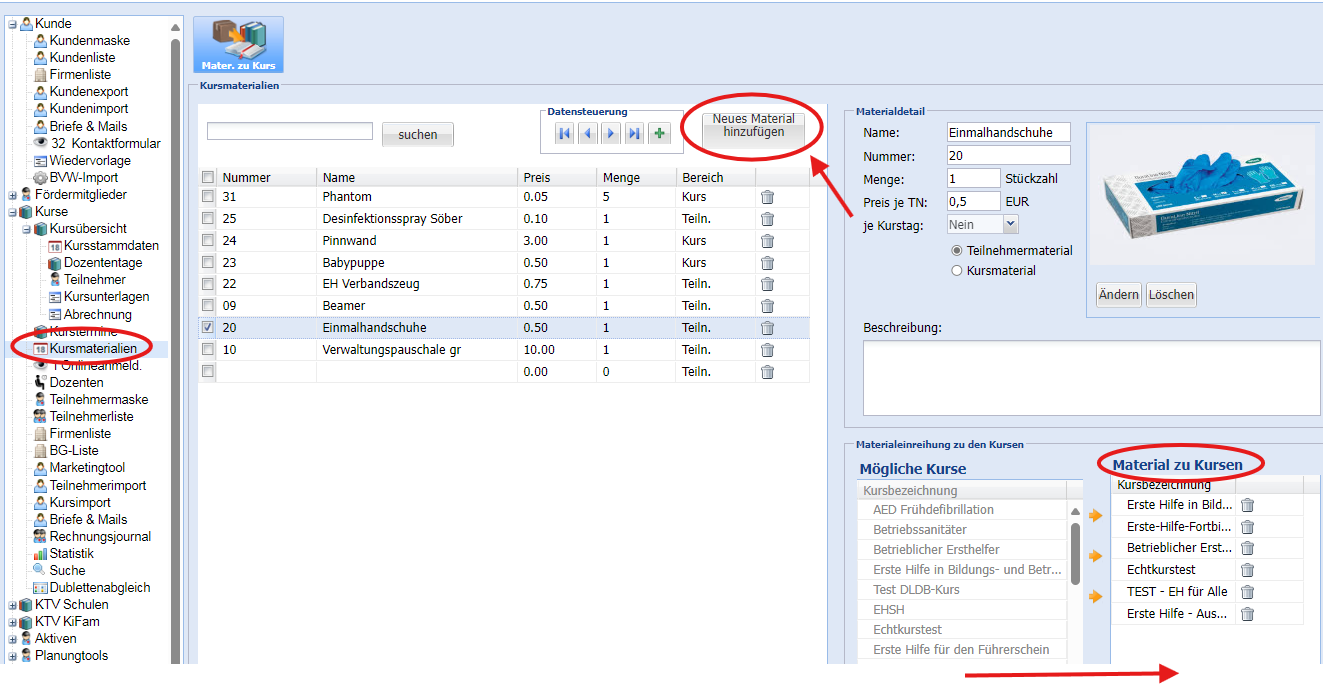Tick the checkbox for Pinnwand row

tap(208, 241)
